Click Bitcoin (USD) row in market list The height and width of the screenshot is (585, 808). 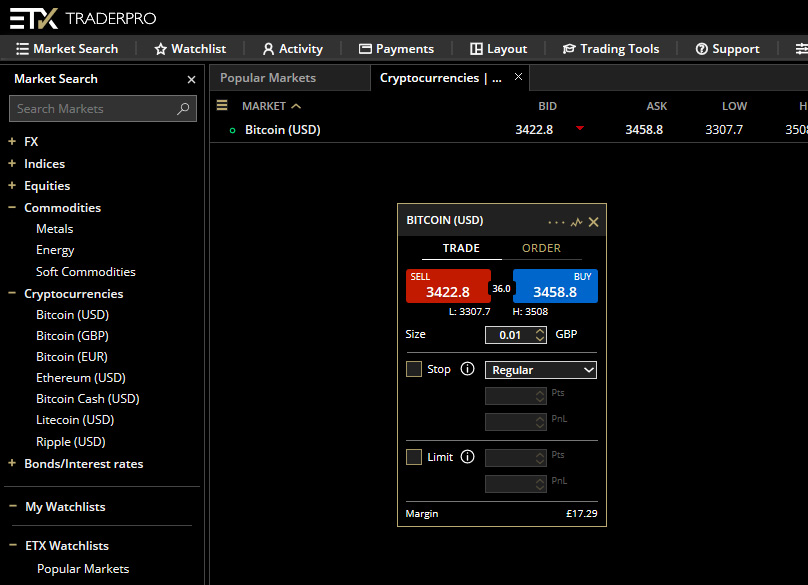tap(509, 130)
